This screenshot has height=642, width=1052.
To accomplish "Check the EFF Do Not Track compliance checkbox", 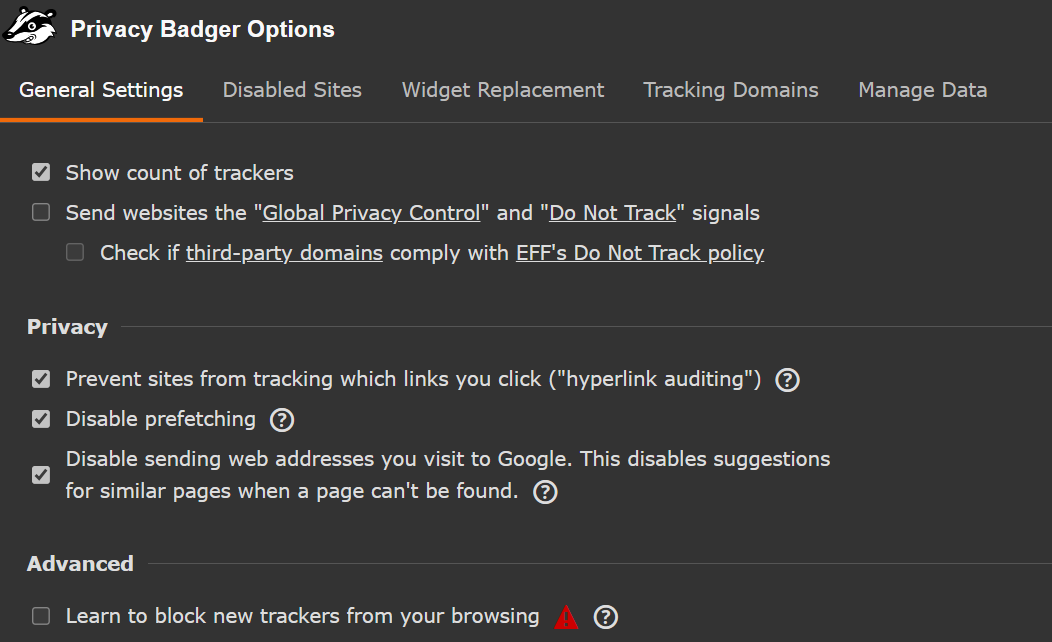I will (75, 253).
